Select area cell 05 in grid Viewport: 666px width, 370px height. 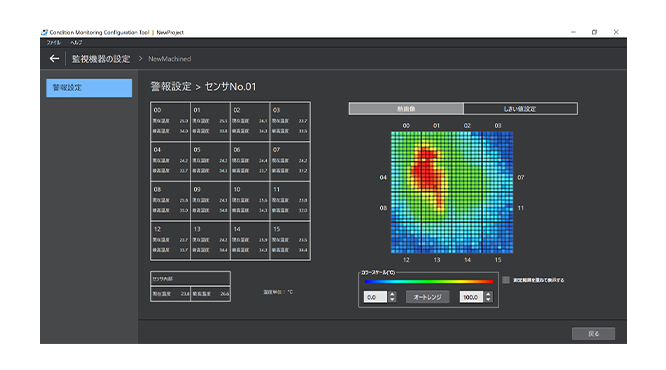click(211, 161)
